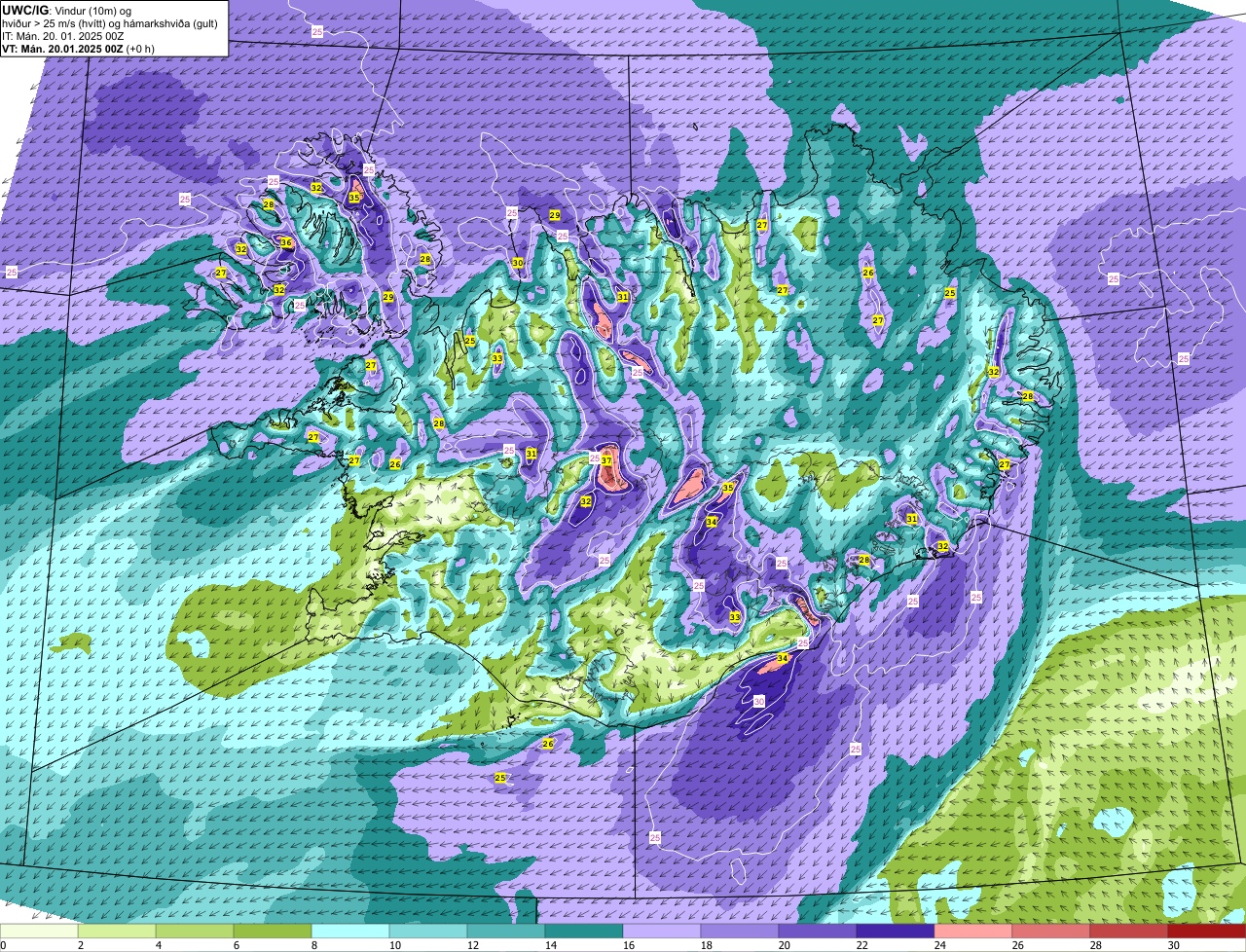Select the 26–28 m/s coral swatch
This screenshot has height=952, width=1246.
[1051, 932]
